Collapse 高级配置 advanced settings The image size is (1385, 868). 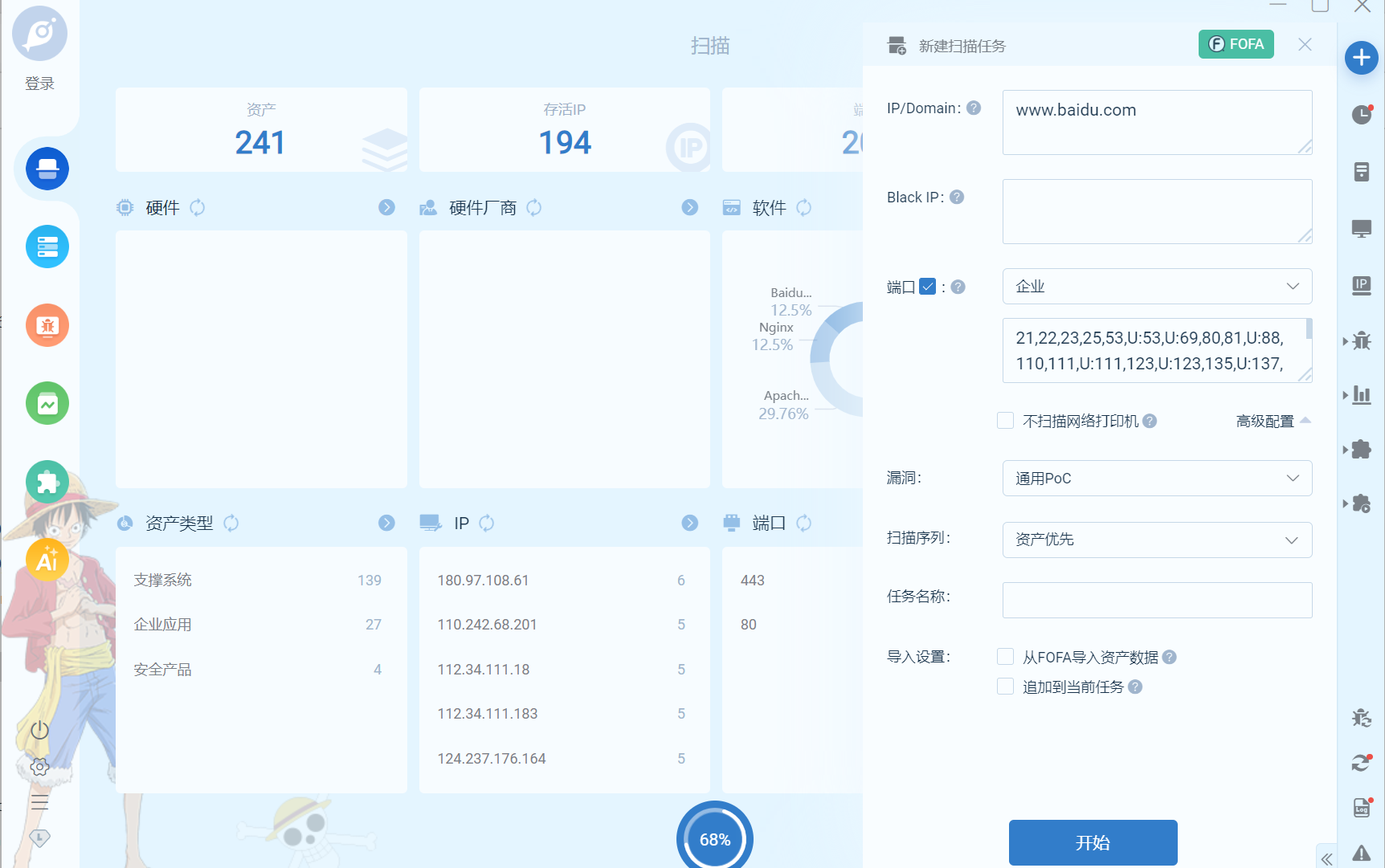(1273, 422)
